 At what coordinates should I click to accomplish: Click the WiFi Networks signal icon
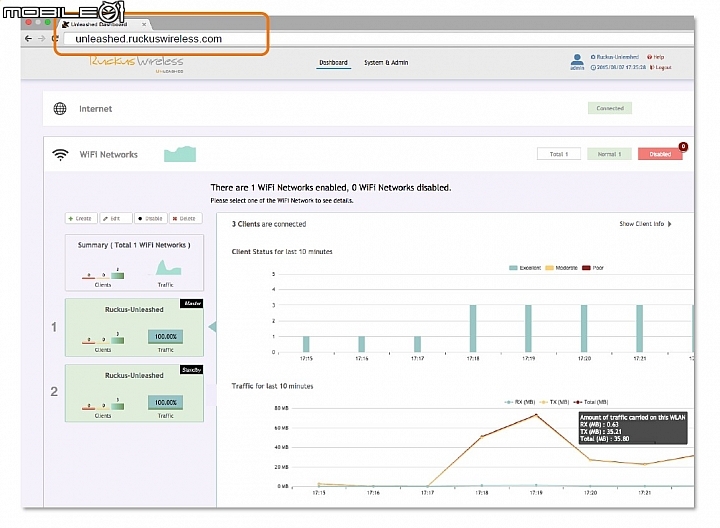tap(60, 155)
